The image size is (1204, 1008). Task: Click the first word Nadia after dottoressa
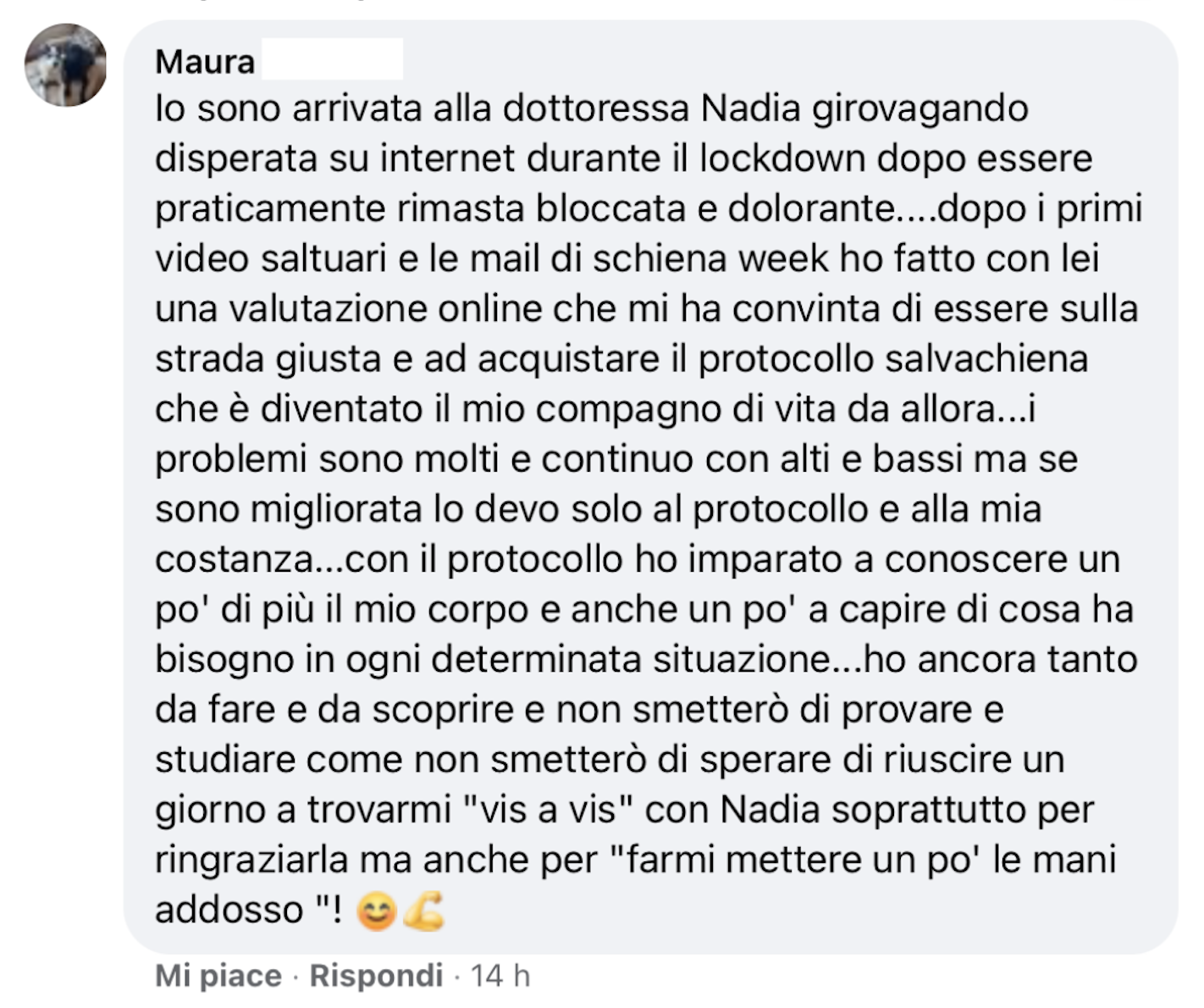(x=750, y=108)
